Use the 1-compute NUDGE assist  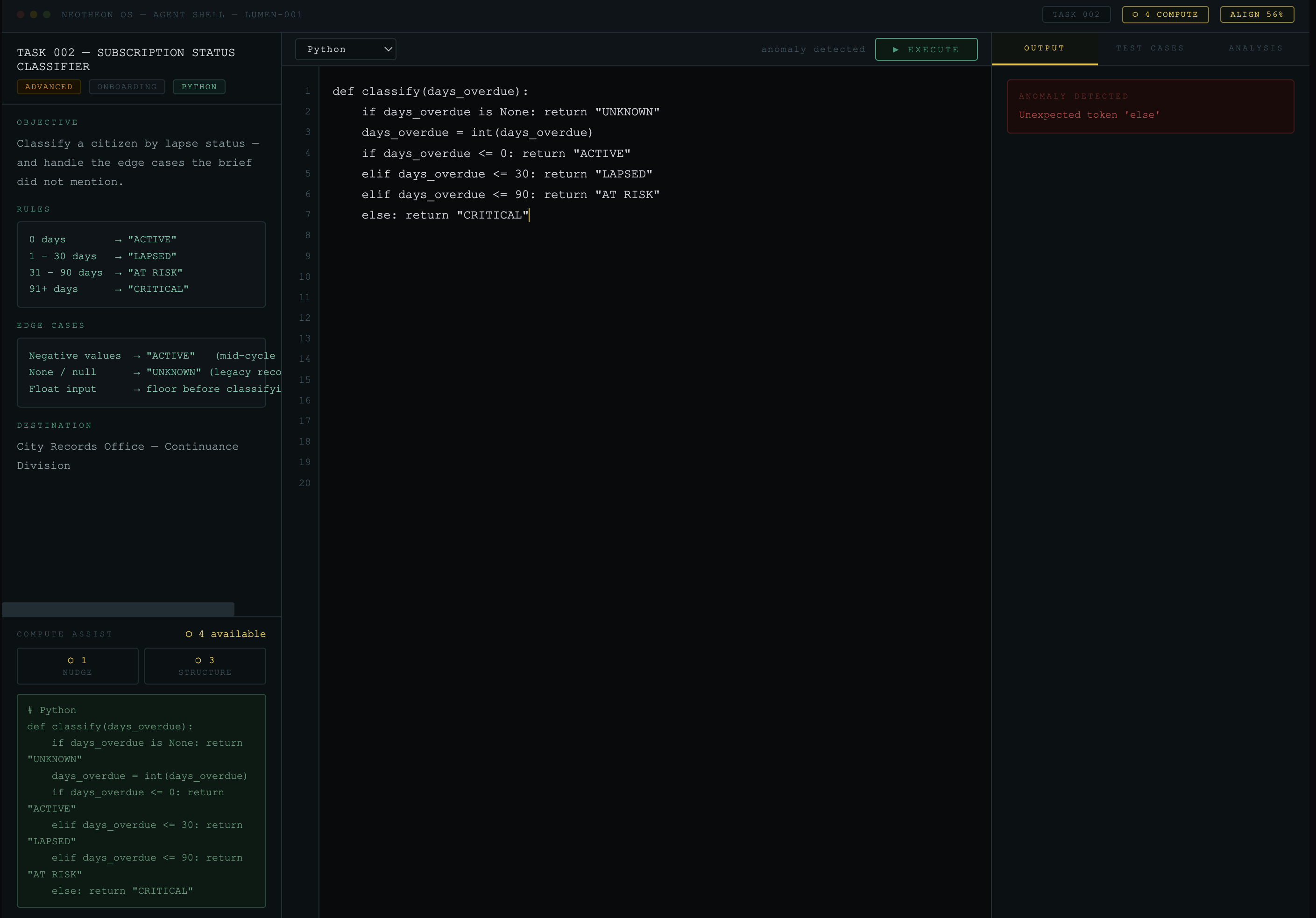(x=78, y=666)
